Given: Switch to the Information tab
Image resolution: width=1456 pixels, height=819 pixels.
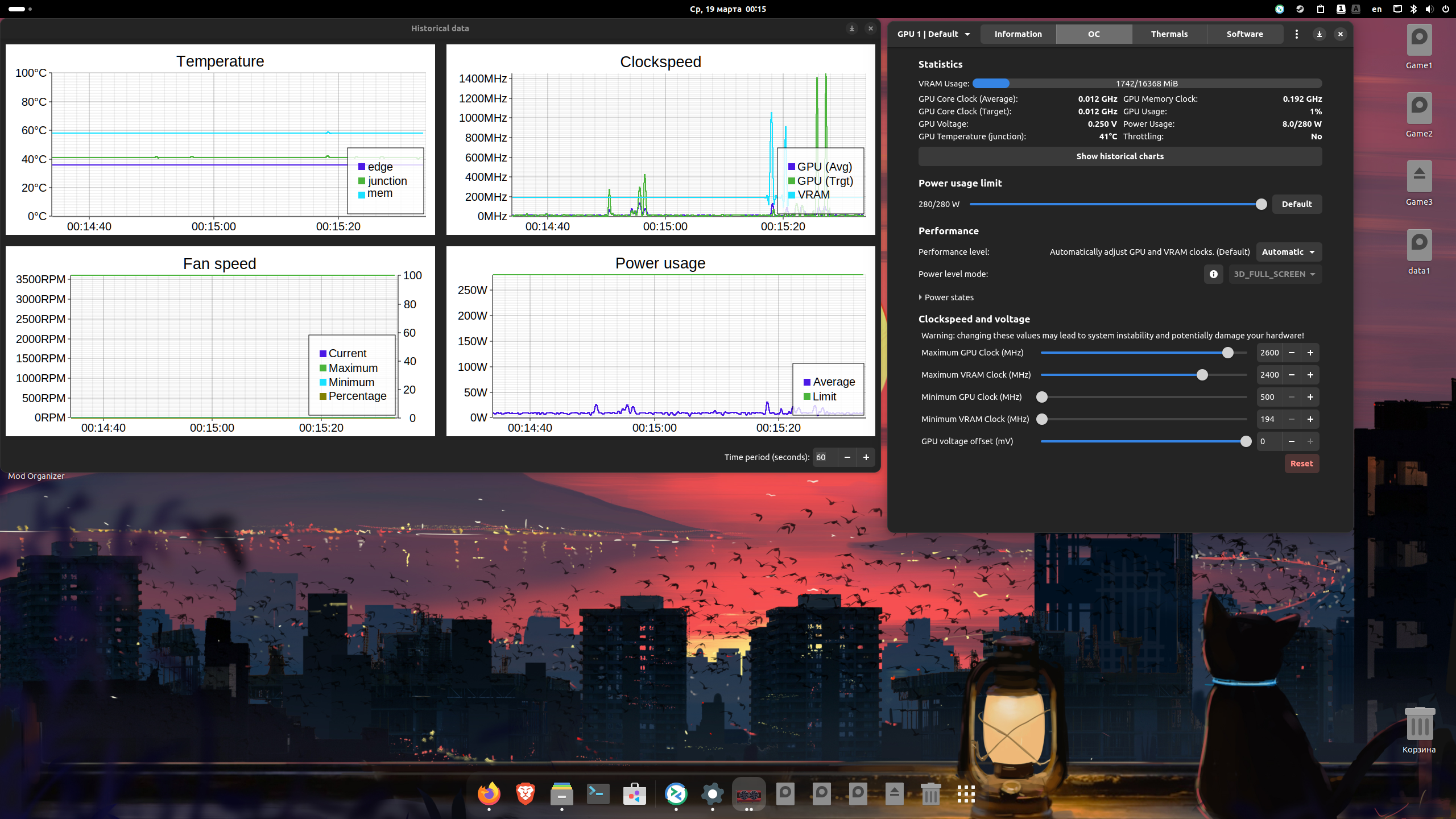Looking at the screenshot, I should pos(1018,34).
